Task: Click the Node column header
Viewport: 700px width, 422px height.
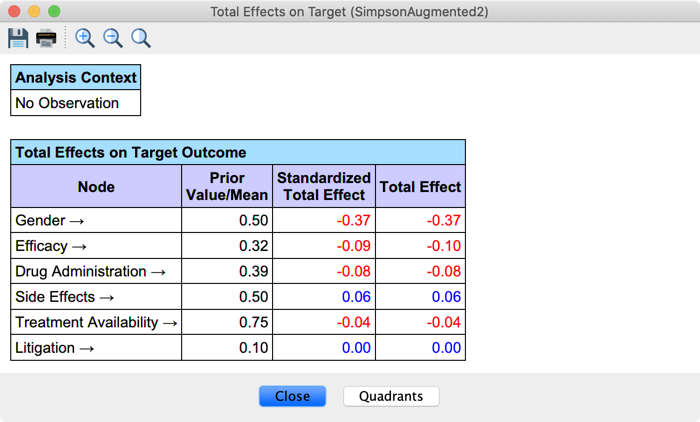Action: pyautogui.click(x=96, y=187)
